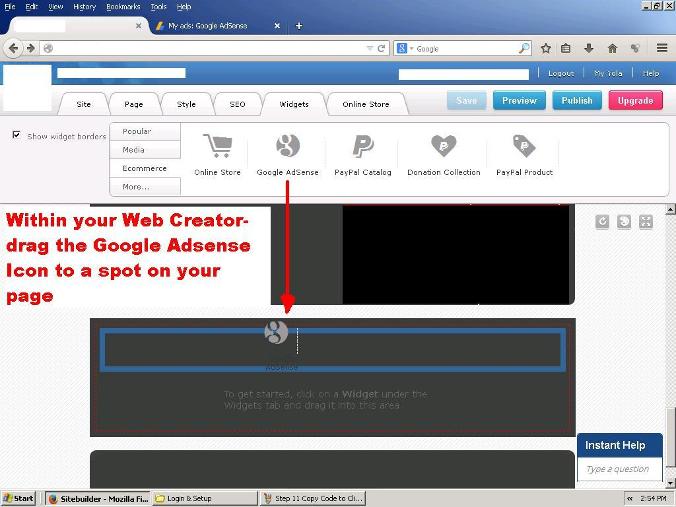
Task: Click the Save button
Action: pos(466,100)
